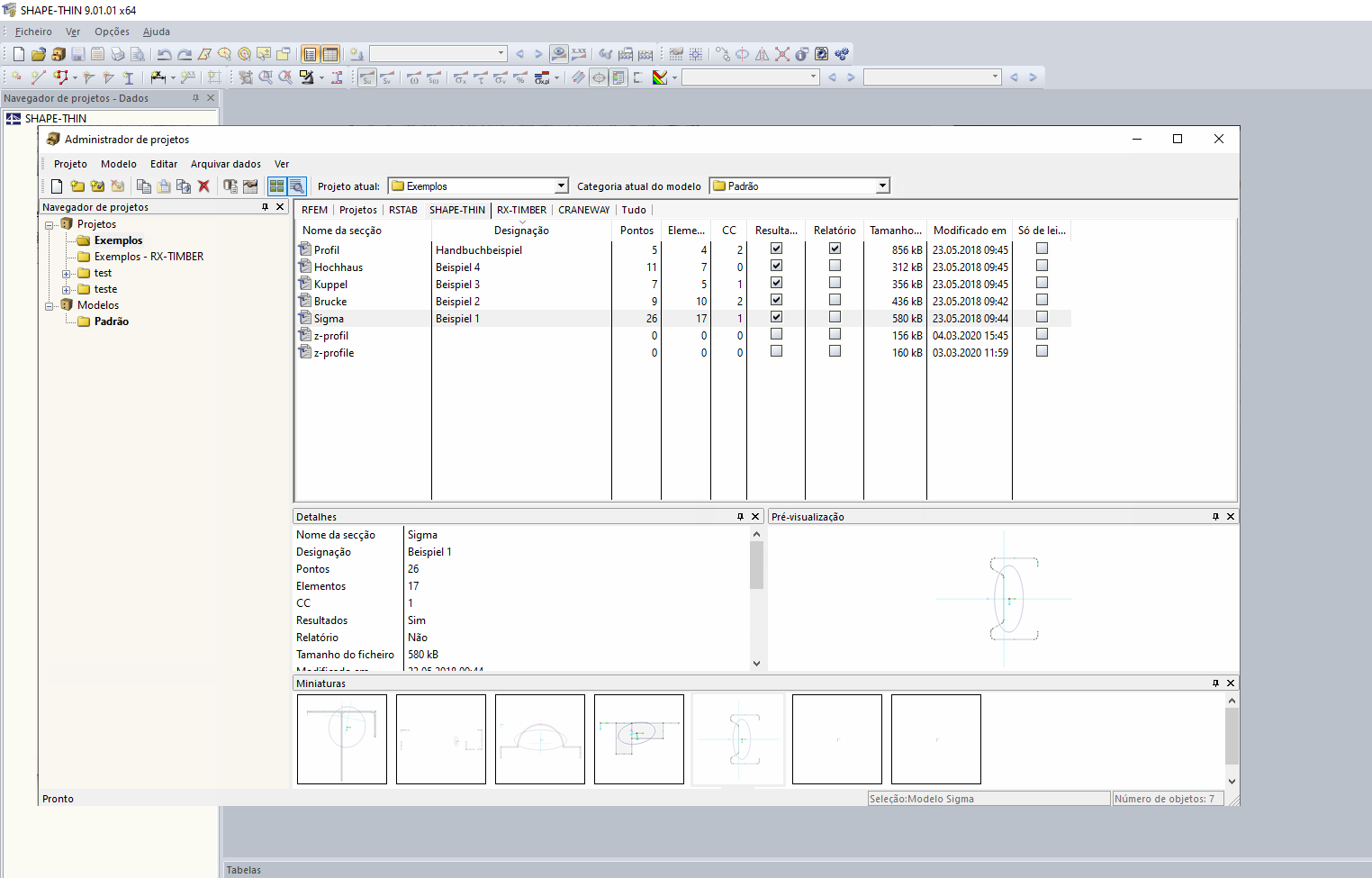This screenshot has height=878, width=1372.
Task: Open the Projeto menu
Action: pos(70,164)
